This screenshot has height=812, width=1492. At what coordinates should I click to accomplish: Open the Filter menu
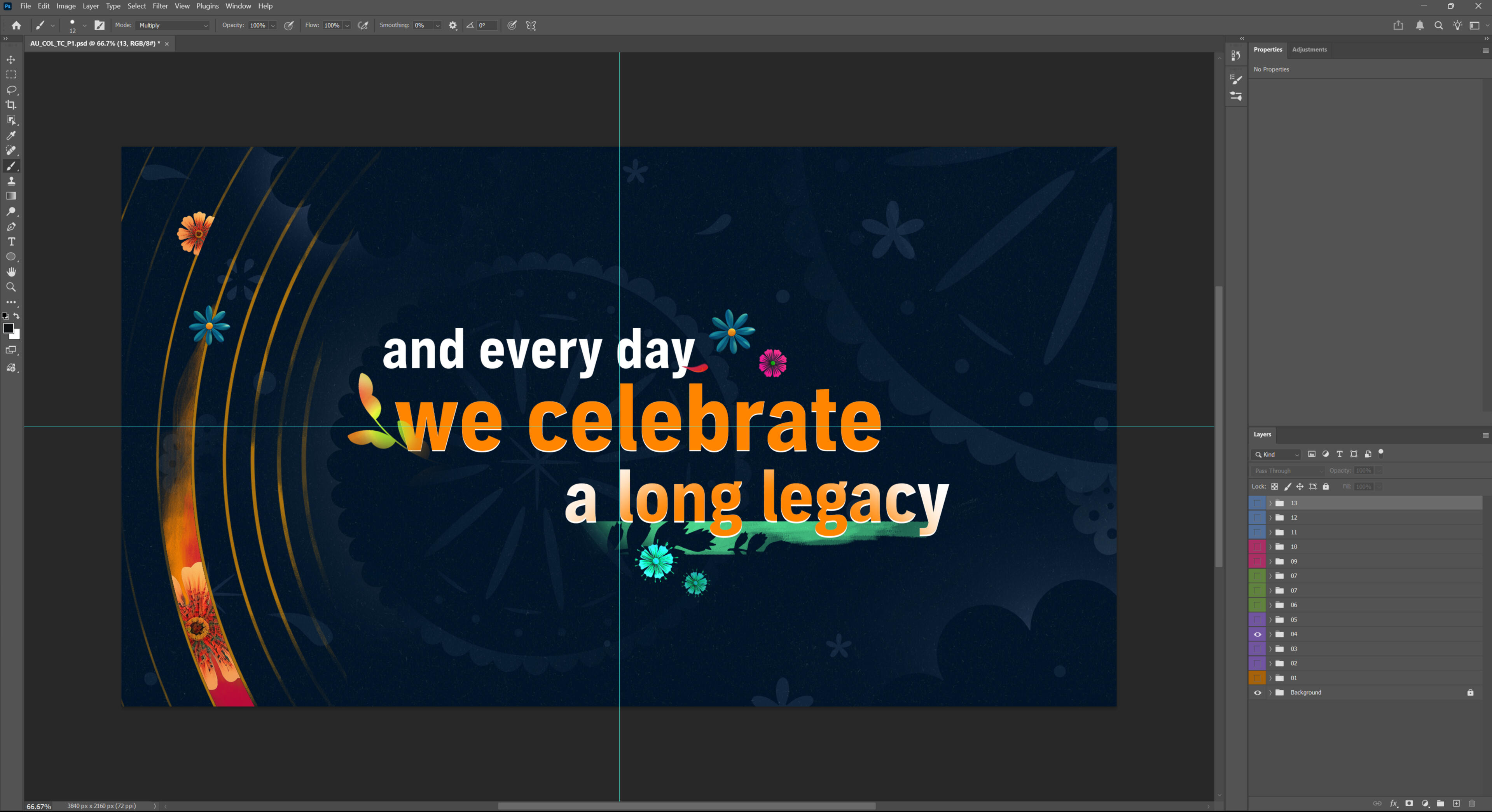click(160, 6)
